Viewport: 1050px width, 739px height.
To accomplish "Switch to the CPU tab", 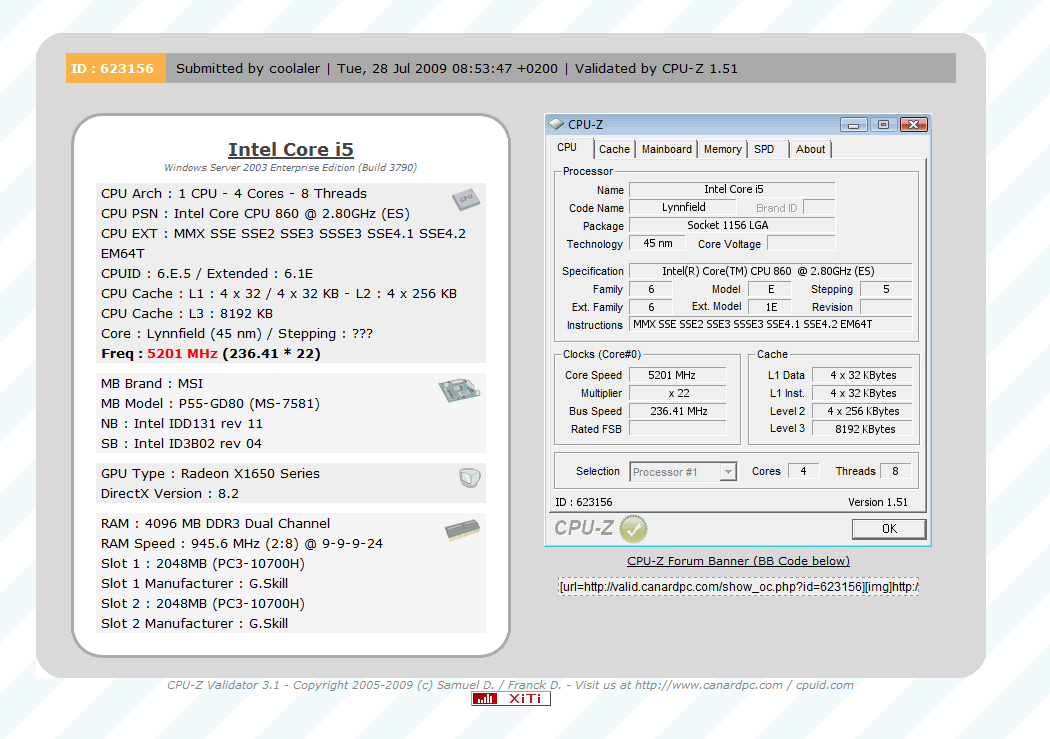I will [567, 147].
